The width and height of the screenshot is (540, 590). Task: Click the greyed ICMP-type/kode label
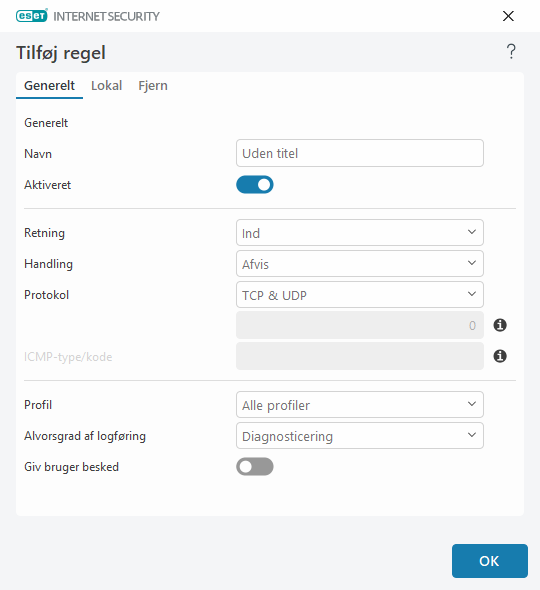[x=68, y=357]
